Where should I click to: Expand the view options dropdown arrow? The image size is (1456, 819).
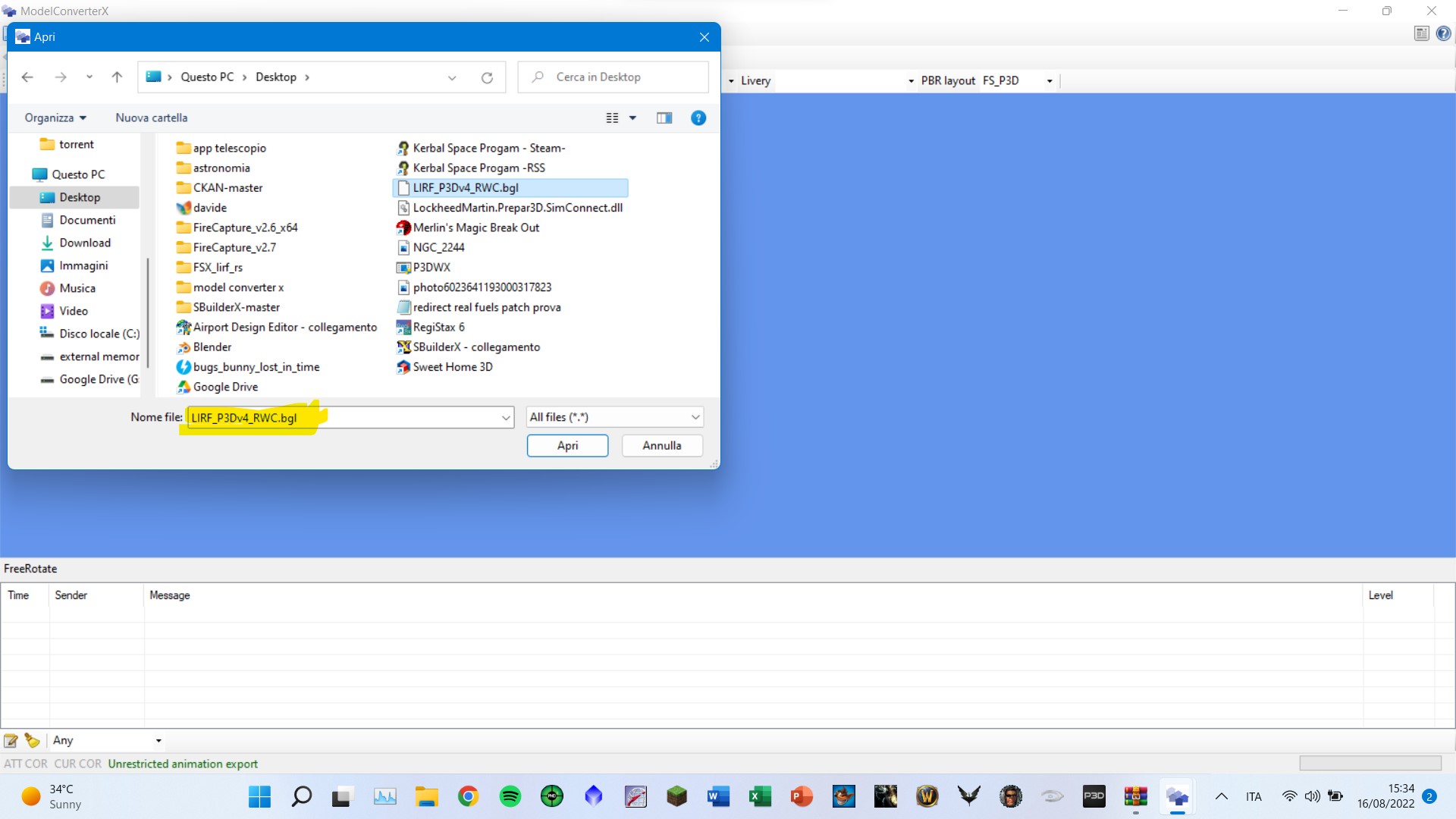point(632,118)
